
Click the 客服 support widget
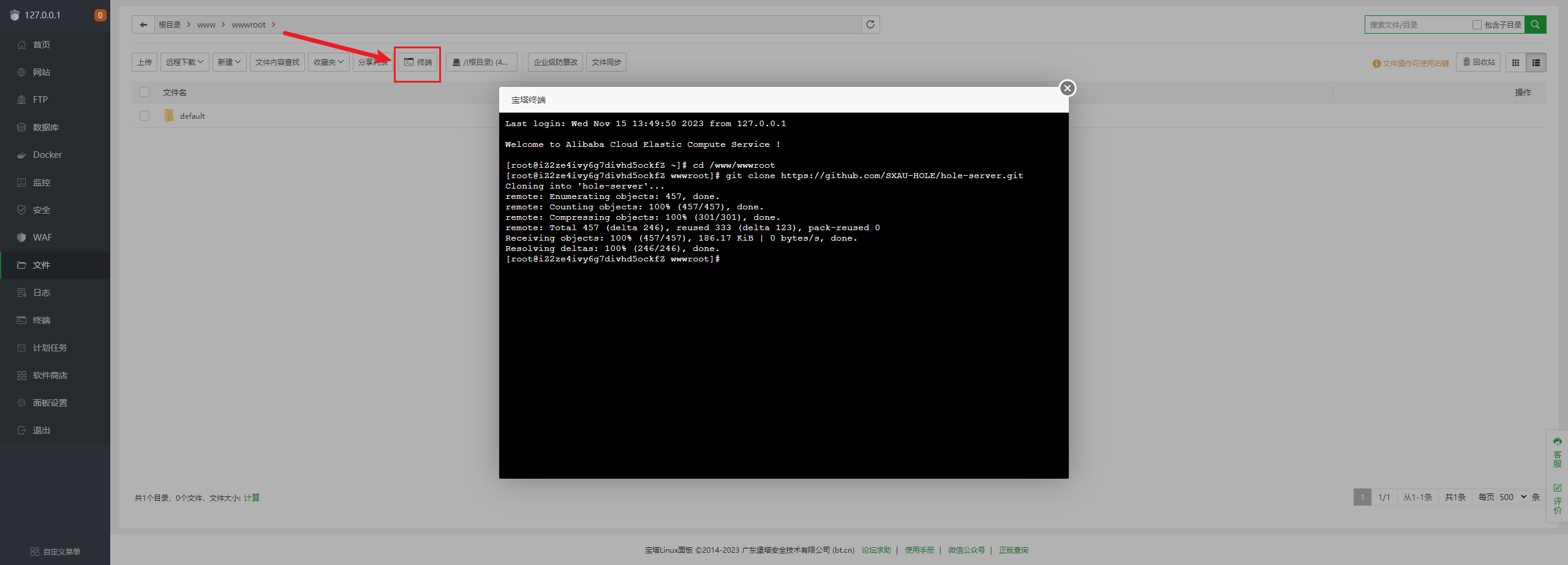coord(1558,453)
